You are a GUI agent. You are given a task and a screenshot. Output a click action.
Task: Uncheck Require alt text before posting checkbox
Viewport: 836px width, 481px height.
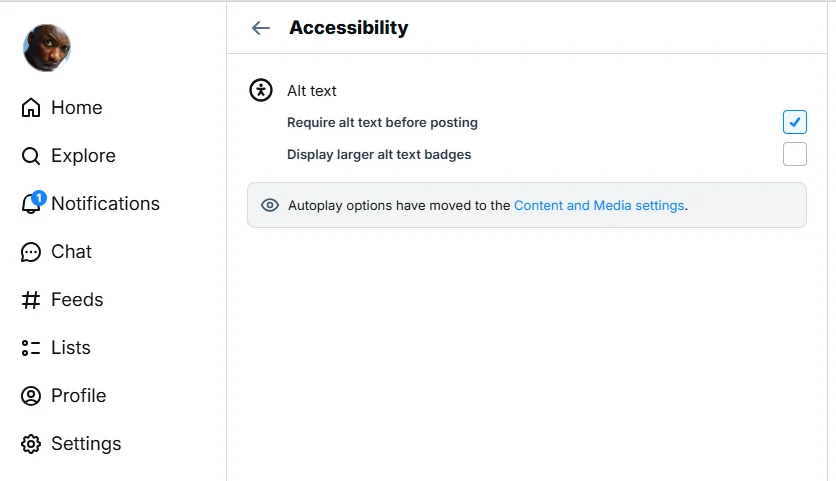[x=794, y=122]
